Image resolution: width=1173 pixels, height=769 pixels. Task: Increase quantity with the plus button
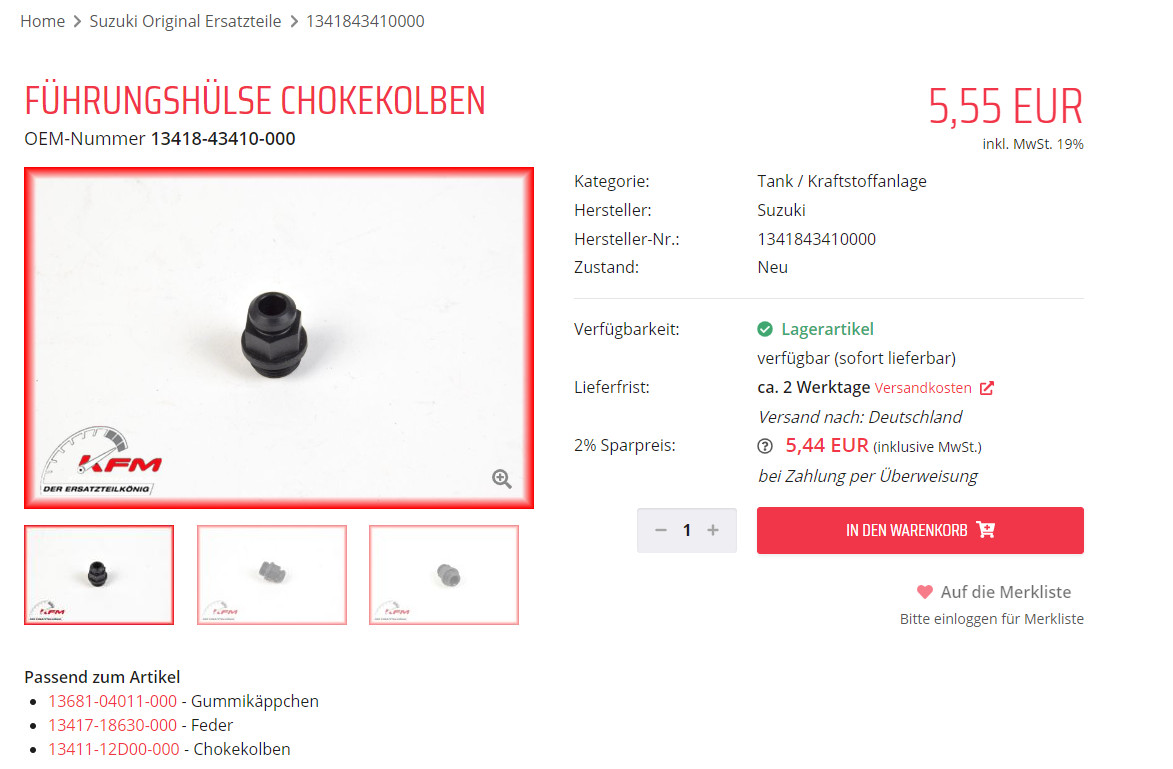pyautogui.click(x=713, y=530)
